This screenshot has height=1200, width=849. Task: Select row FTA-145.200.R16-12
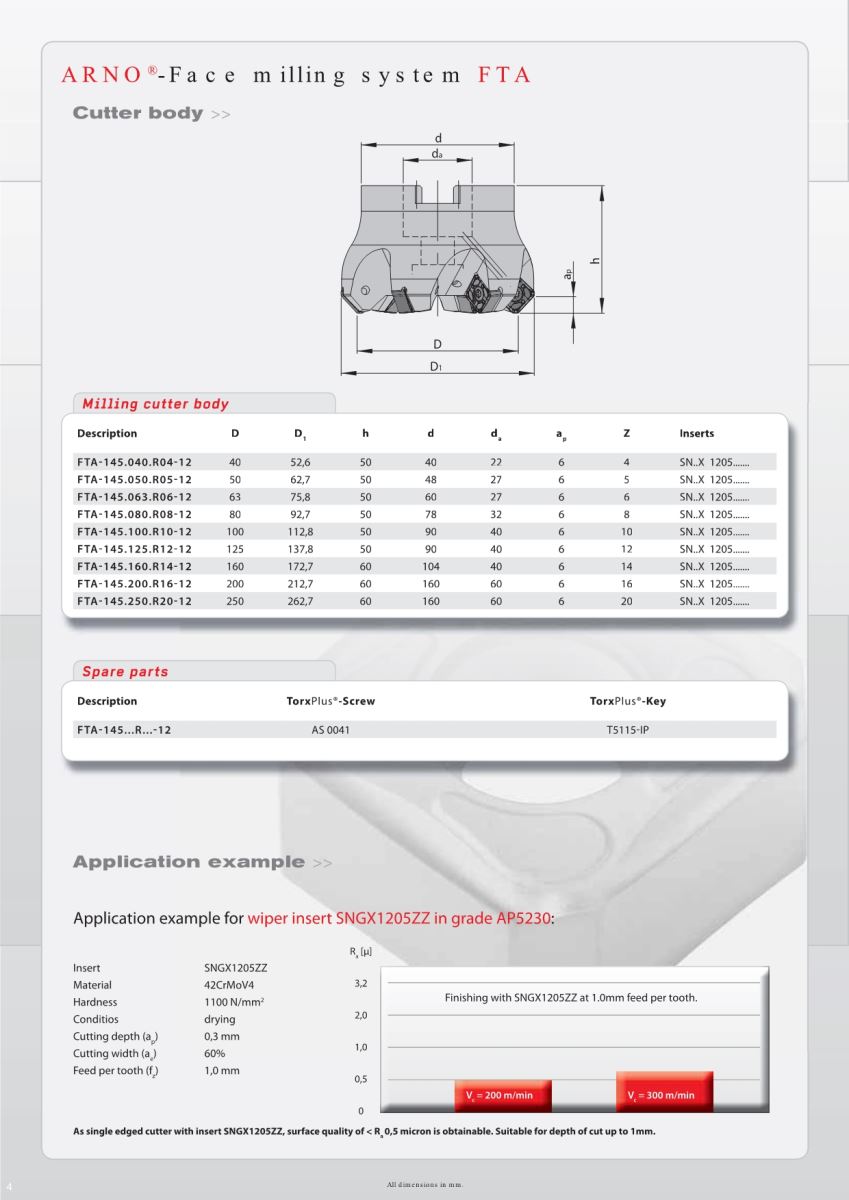click(424, 584)
